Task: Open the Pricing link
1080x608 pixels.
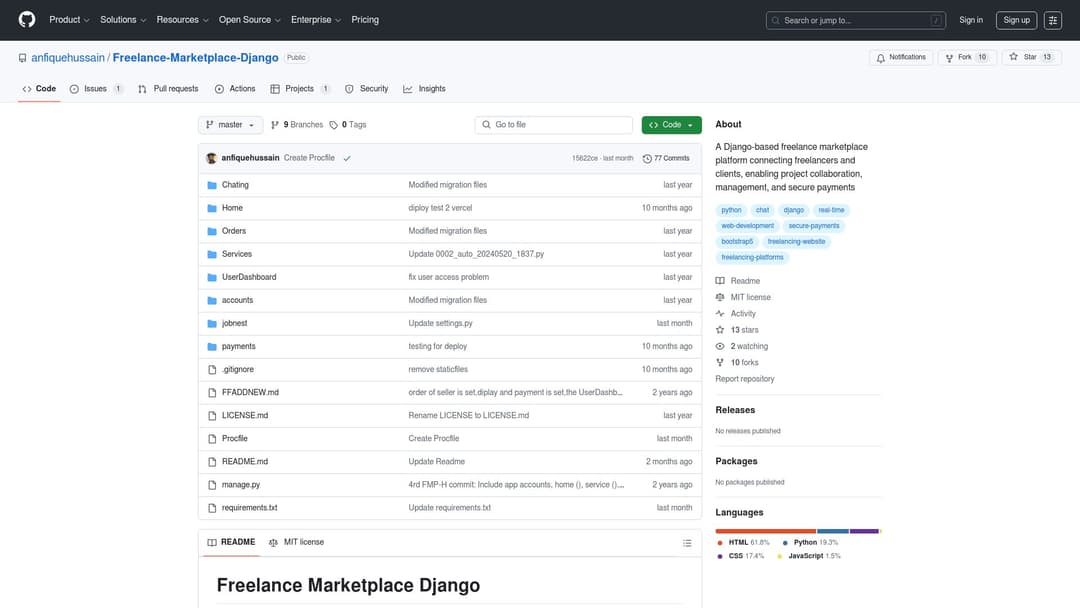Action: [365, 20]
